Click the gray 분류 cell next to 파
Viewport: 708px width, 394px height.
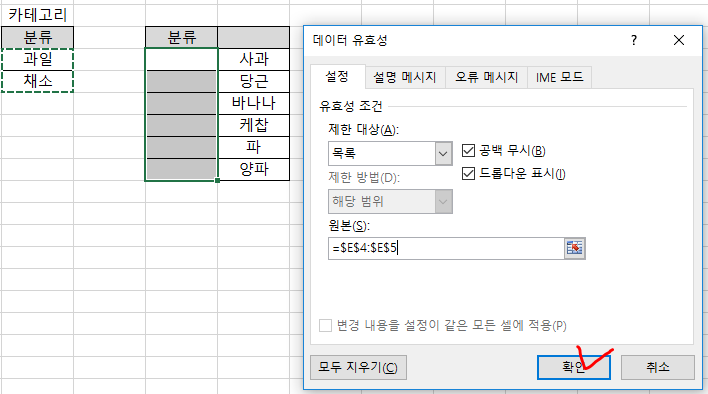[182, 147]
